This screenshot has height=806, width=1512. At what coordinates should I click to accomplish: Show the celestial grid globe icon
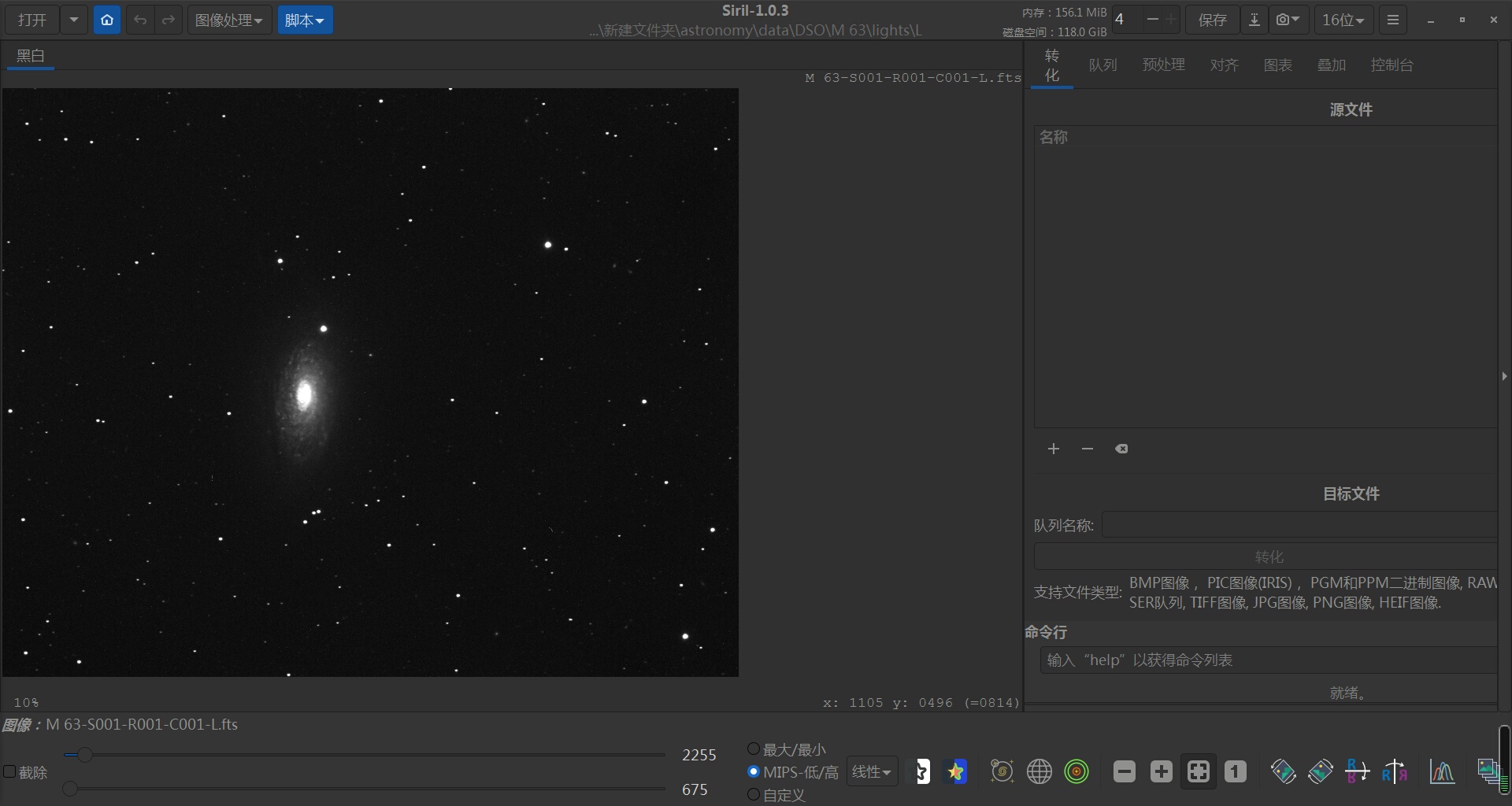(x=1039, y=771)
